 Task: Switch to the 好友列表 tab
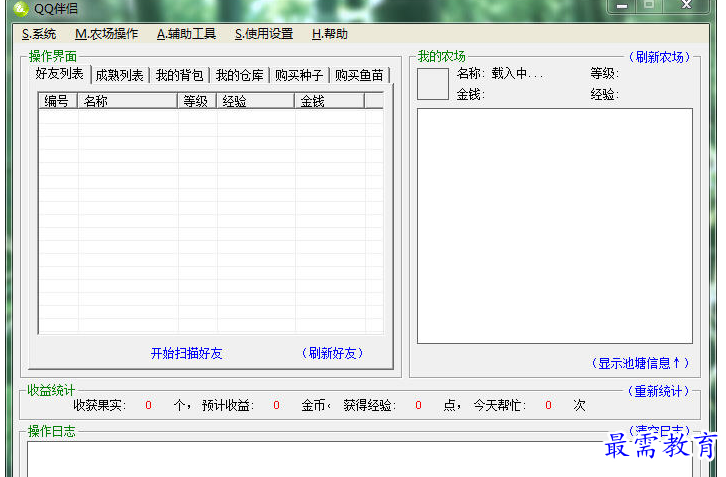click(59, 74)
